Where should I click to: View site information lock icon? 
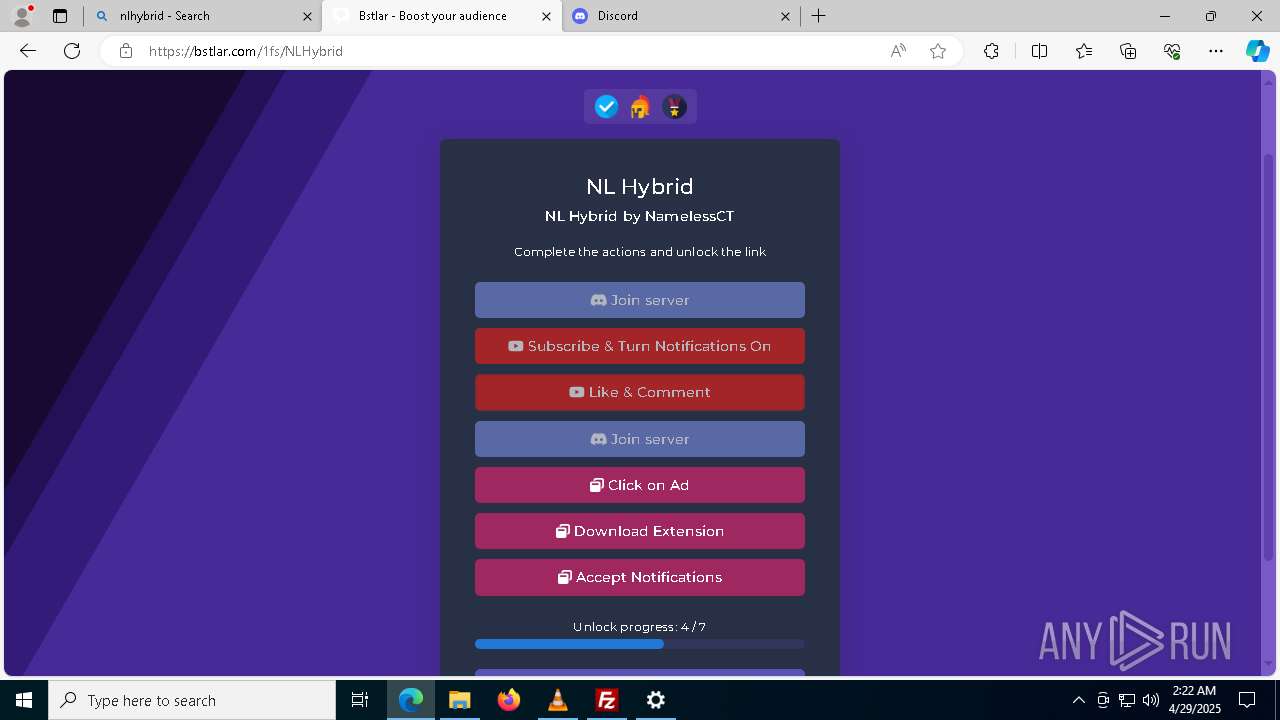tap(126, 51)
